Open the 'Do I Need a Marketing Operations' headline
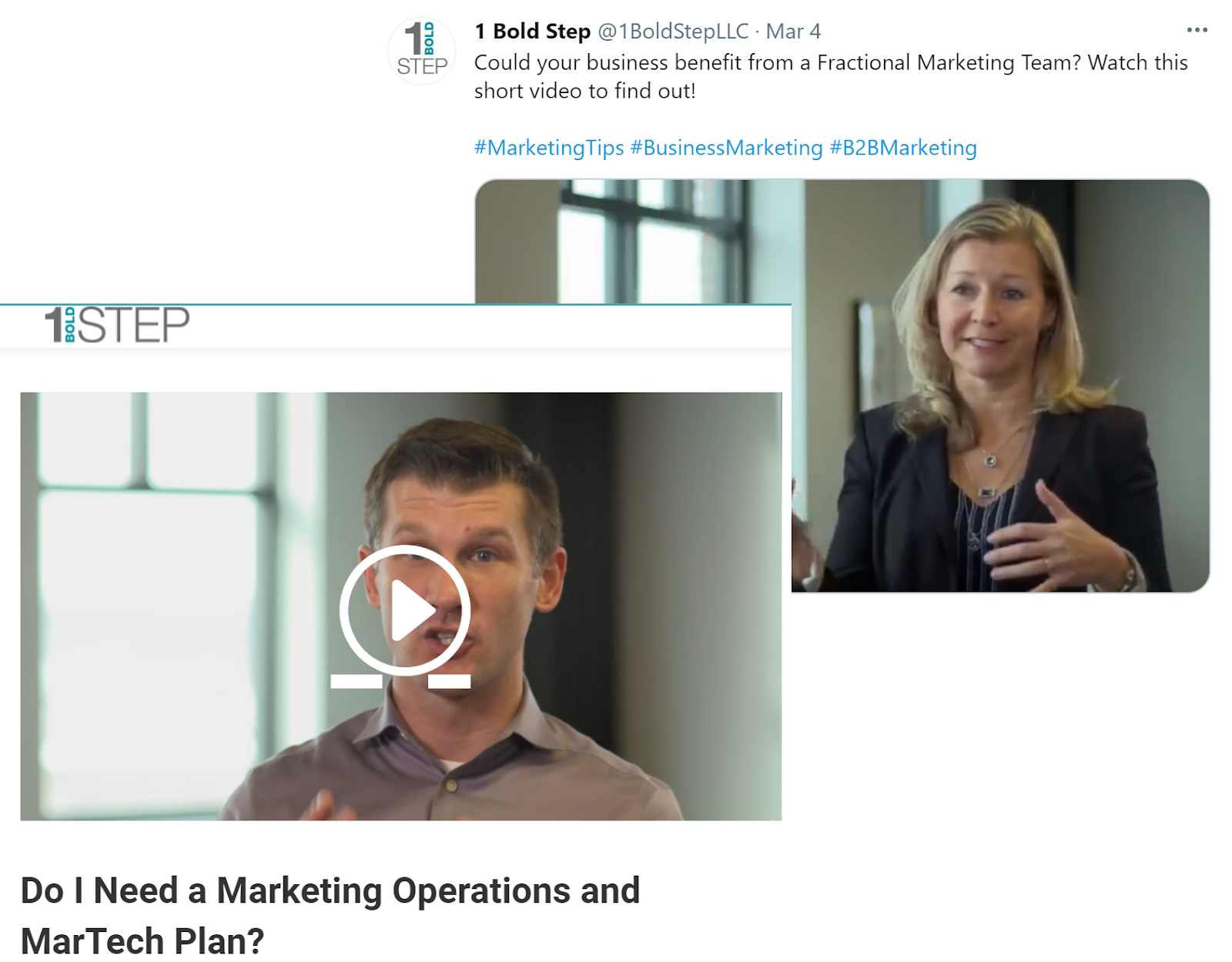 point(330,891)
